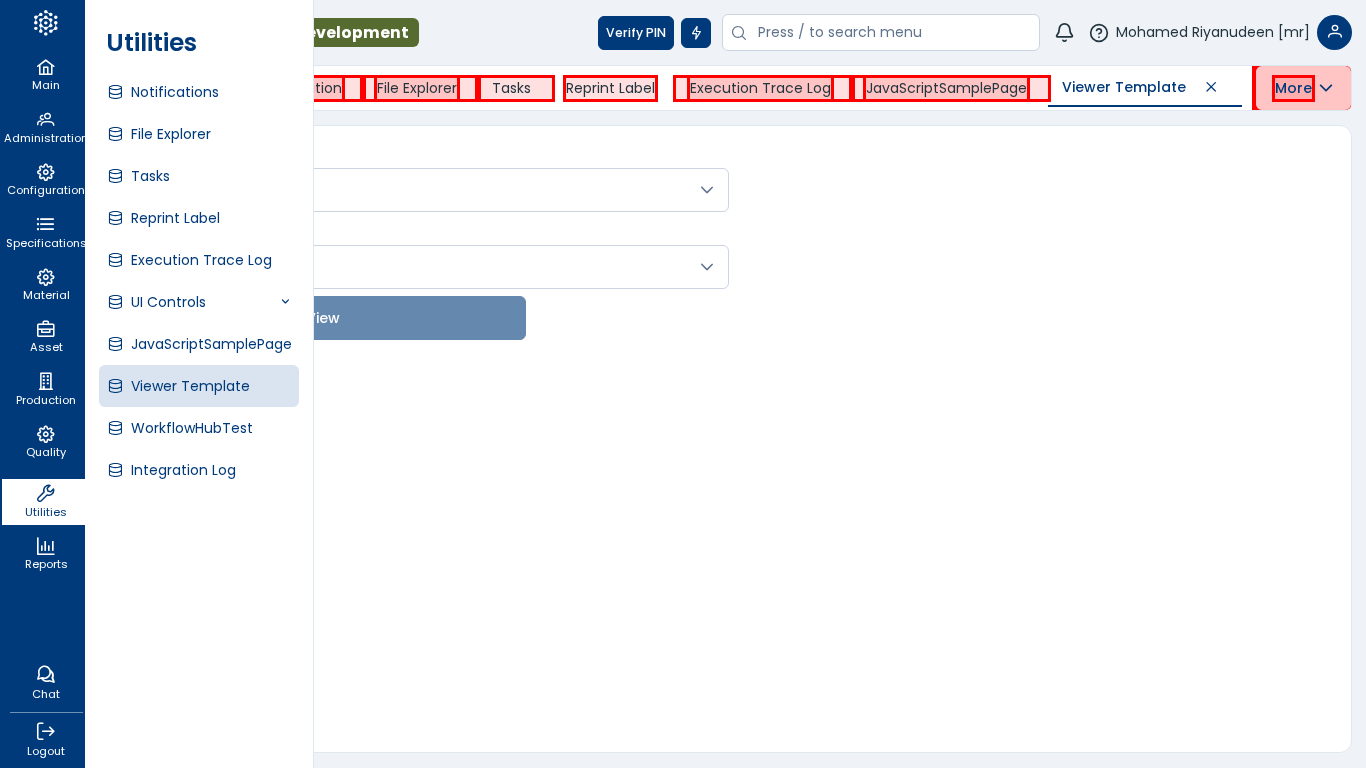Click the Logout icon
This screenshot has width=1366, height=768.
tap(45, 732)
